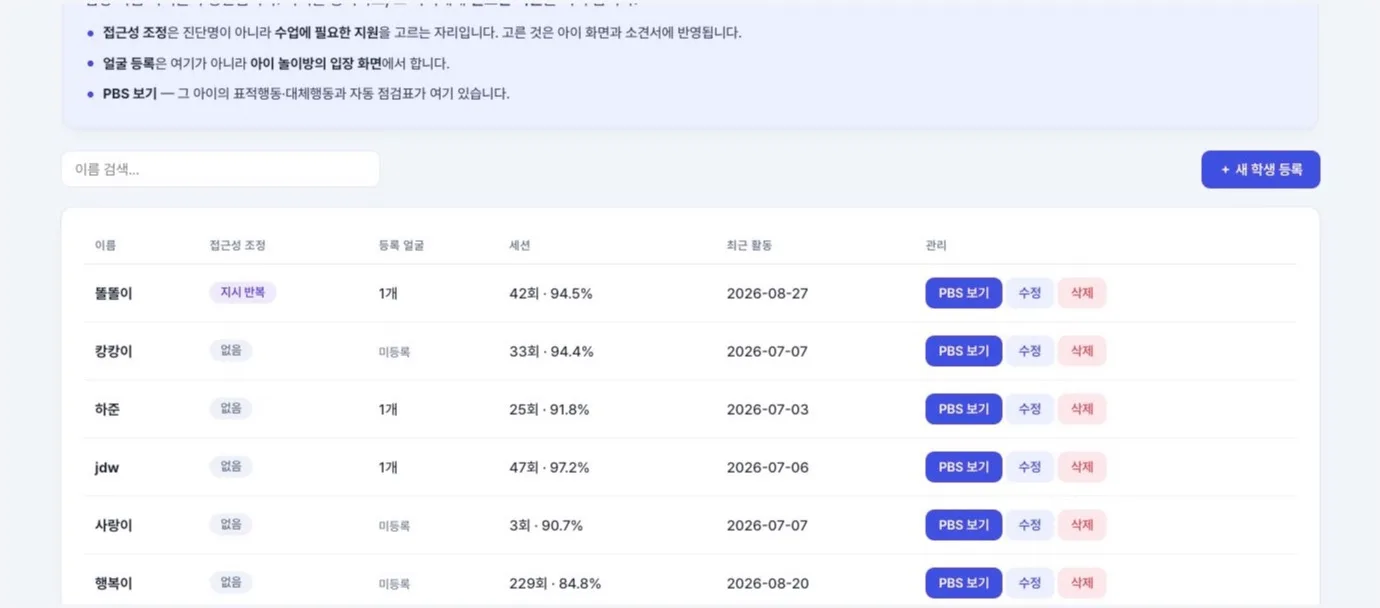Click the date 2026-08-27
Image resolution: width=1380 pixels, height=608 pixels.
pyautogui.click(x=767, y=293)
